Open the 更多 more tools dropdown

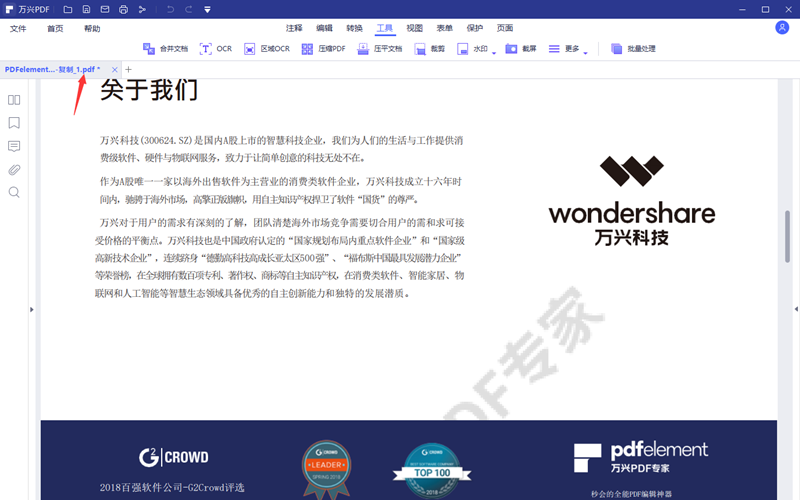point(568,49)
